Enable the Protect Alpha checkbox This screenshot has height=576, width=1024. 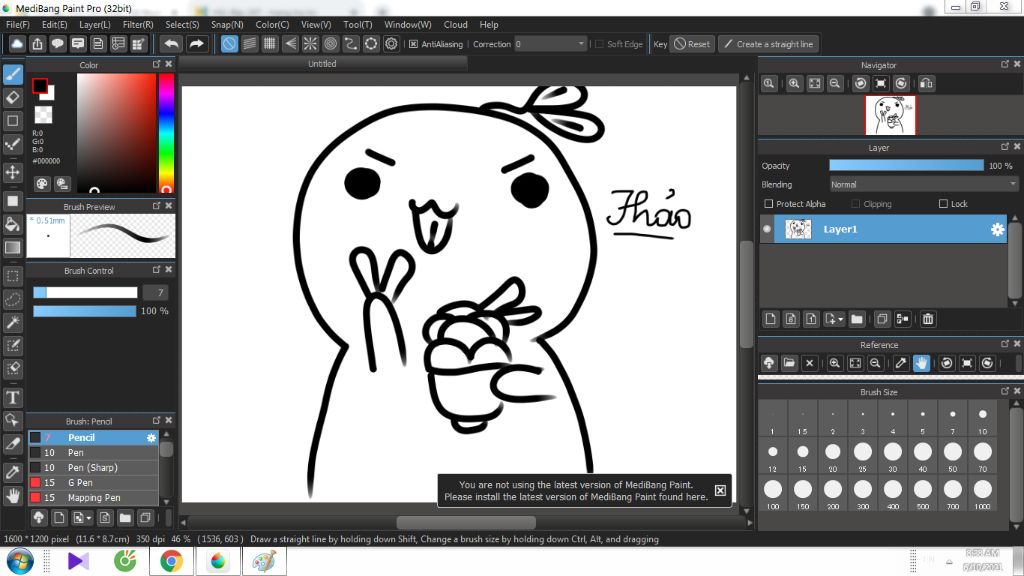(769, 204)
